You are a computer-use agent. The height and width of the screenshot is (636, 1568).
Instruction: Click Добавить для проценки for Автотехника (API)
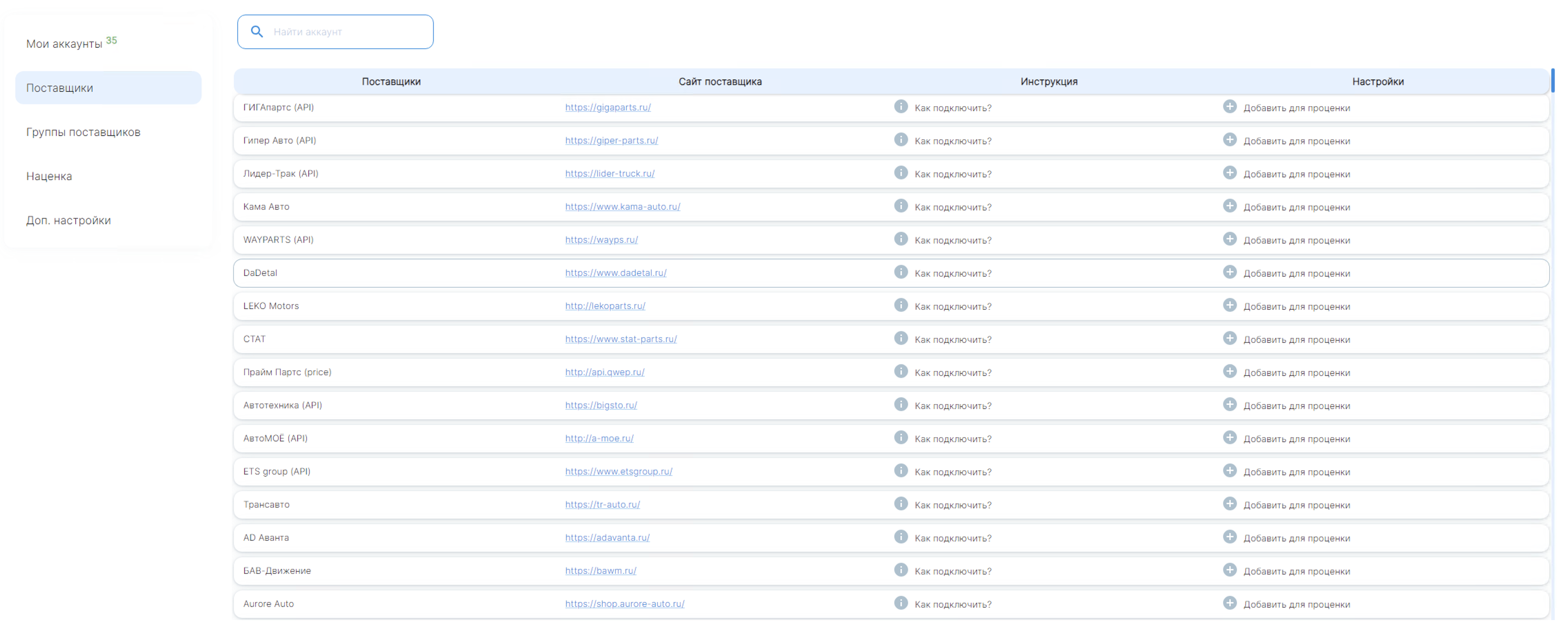coord(1297,406)
